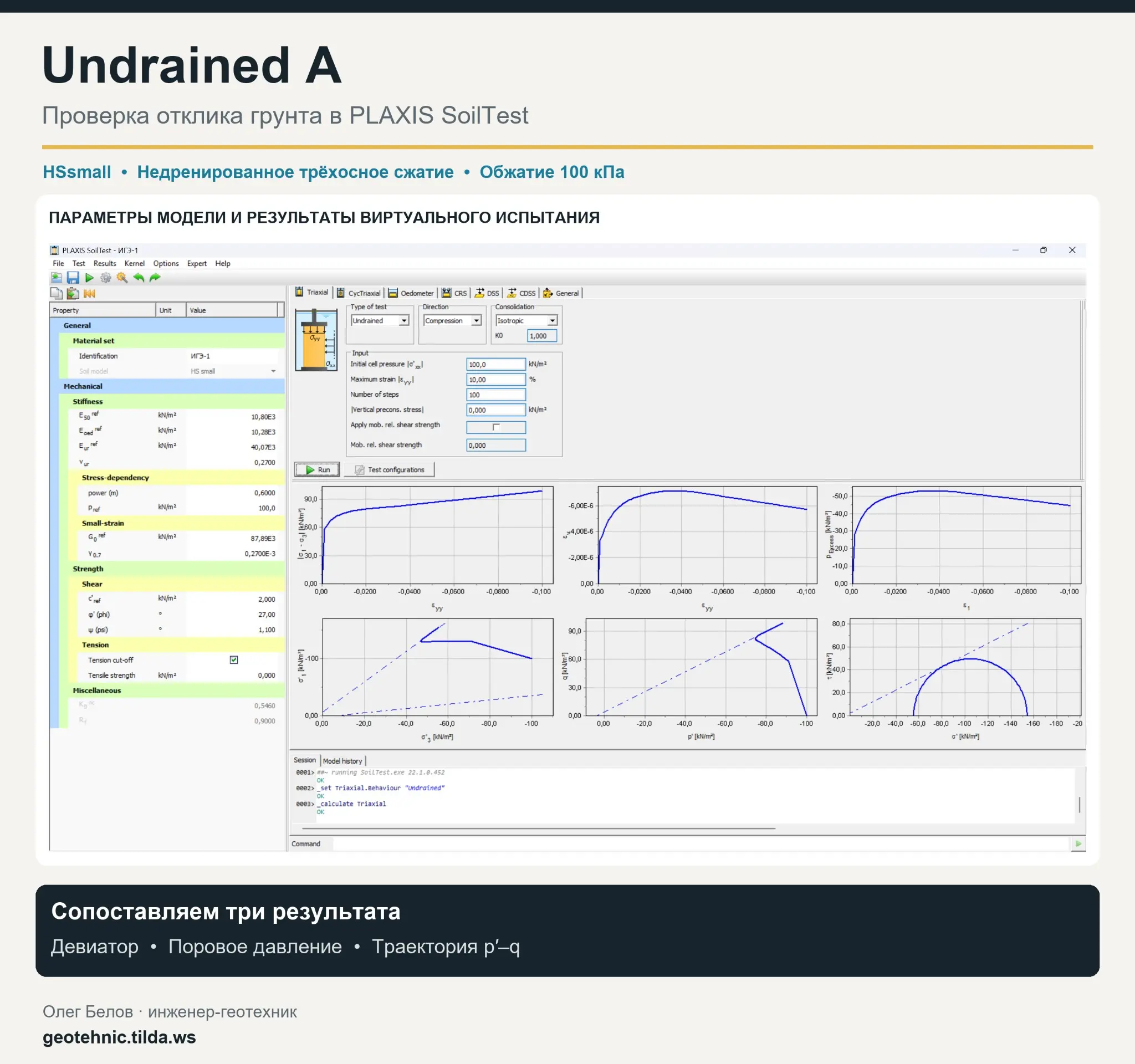
Task: Click the green undo arrow icon
Action: [139, 278]
